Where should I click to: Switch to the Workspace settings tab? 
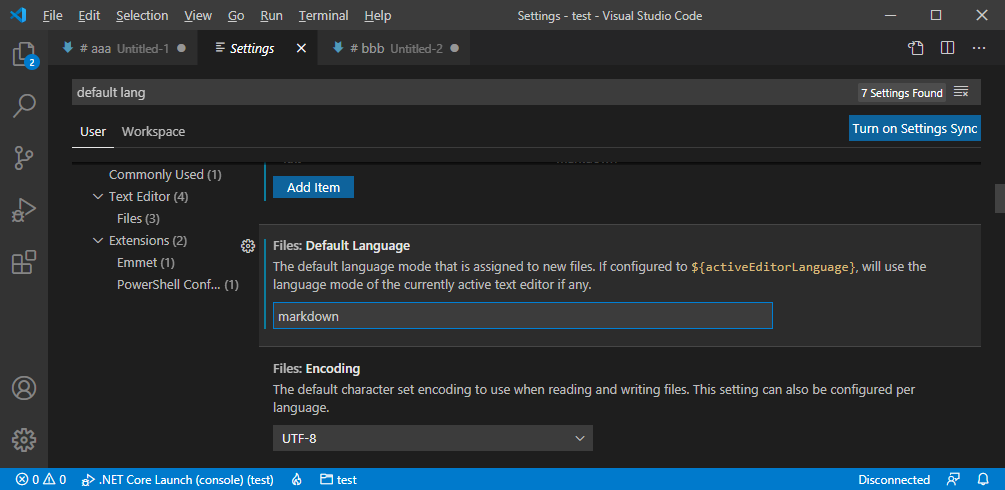click(153, 131)
